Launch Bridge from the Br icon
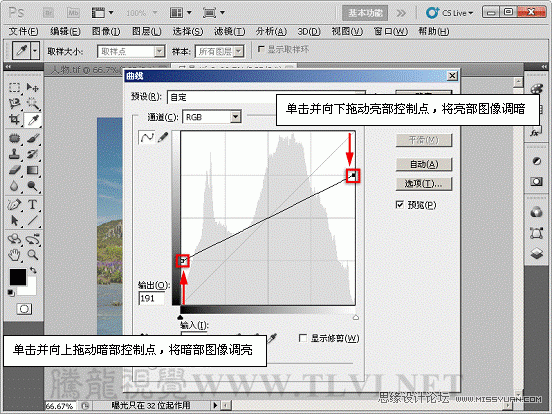This screenshot has width=552, height=414. 49,13
